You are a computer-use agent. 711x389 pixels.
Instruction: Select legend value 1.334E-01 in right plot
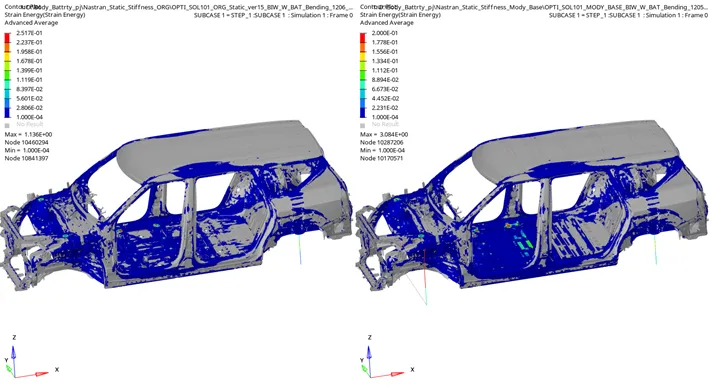pyautogui.click(x=385, y=61)
